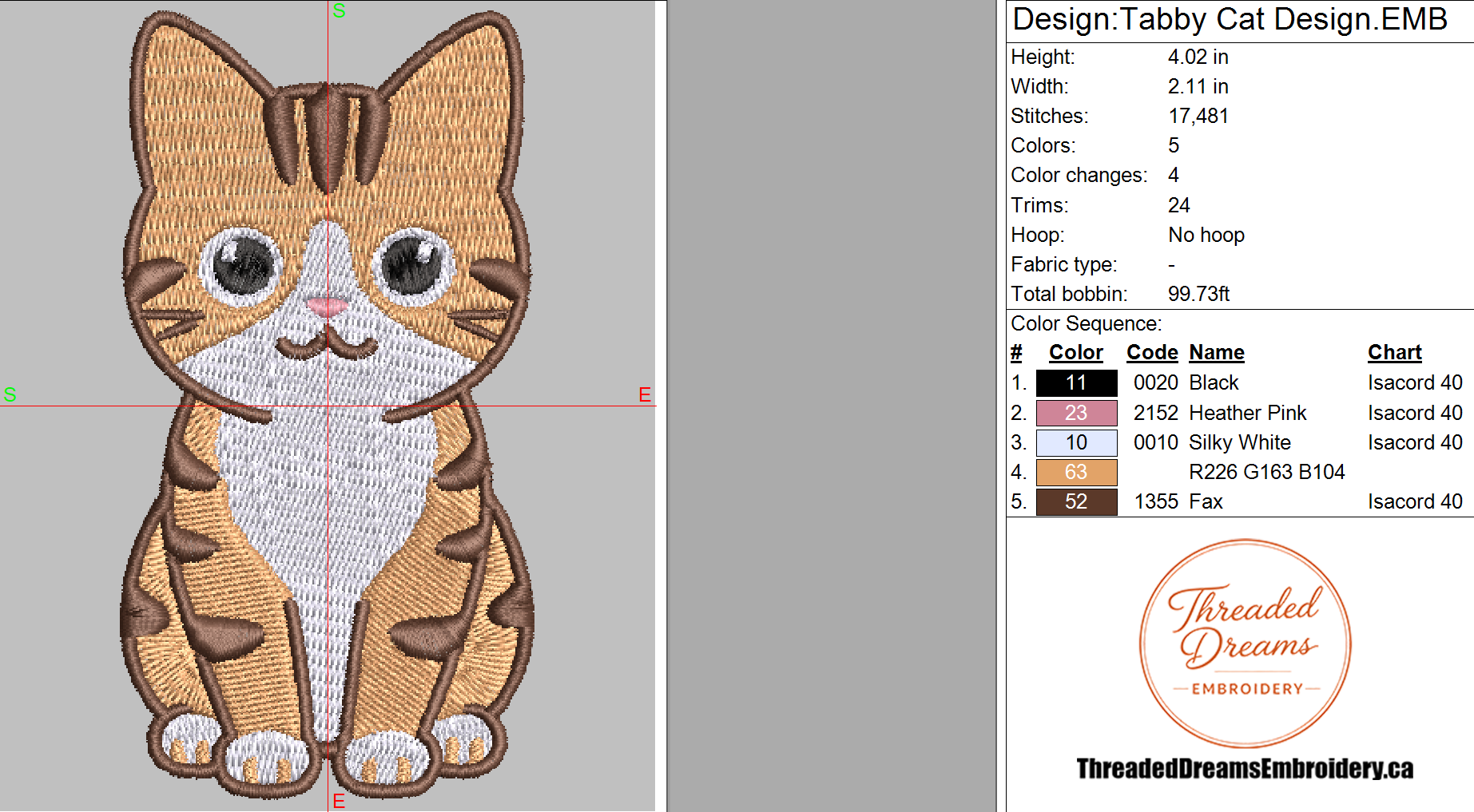
Task: Click the Color Sequence heading
Action: [x=1086, y=323]
